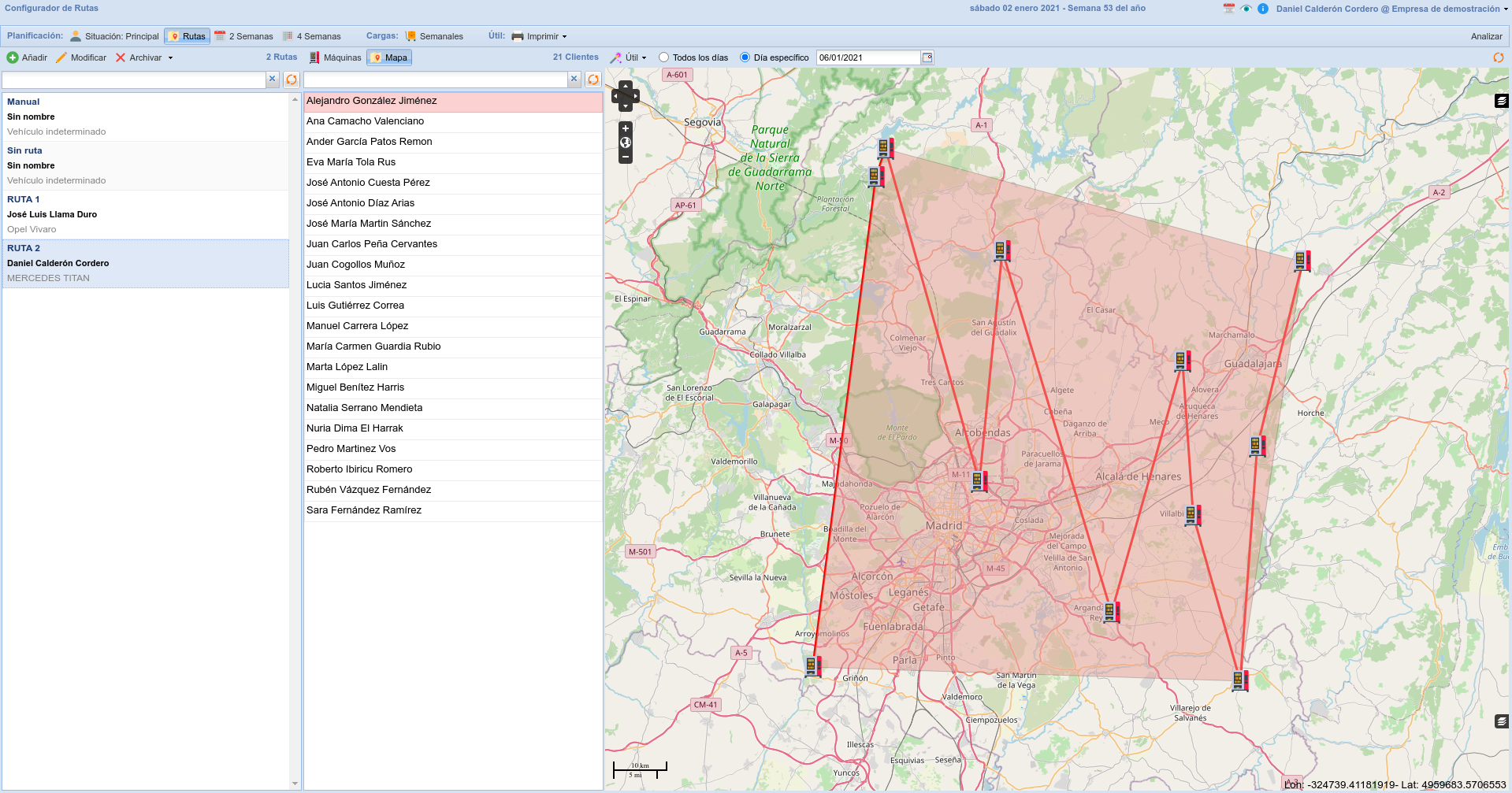Switch to the Máquinas tab
Image resolution: width=1512 pixels, height=793 pixels.
pyautogui.click(x=335, y=57)
